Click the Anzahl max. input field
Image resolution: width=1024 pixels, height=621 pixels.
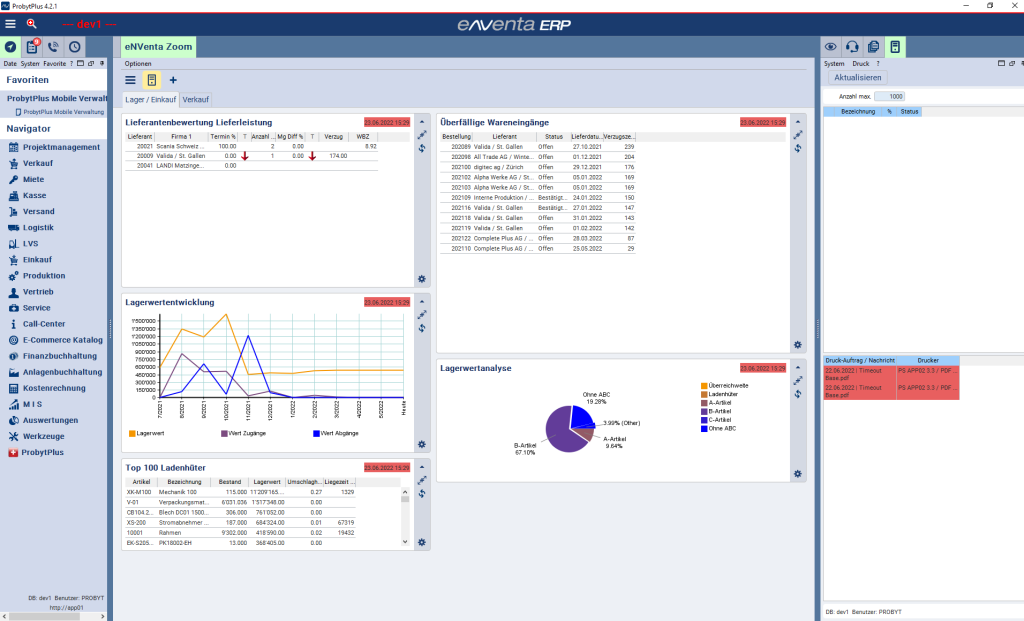coord(889,96)
